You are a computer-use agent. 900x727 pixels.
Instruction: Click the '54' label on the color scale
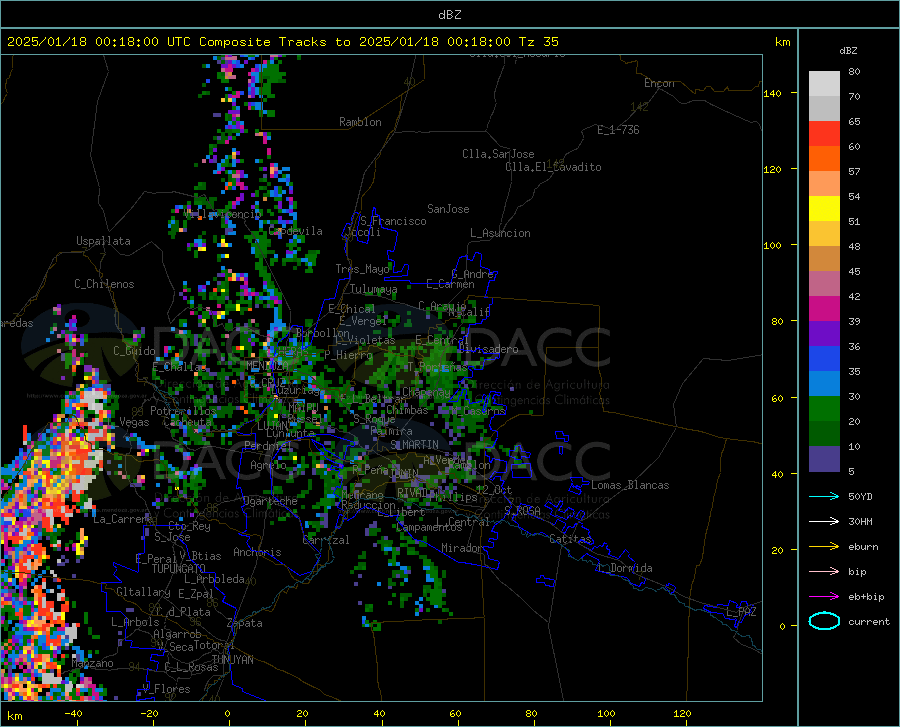click(x=854, y=197)
